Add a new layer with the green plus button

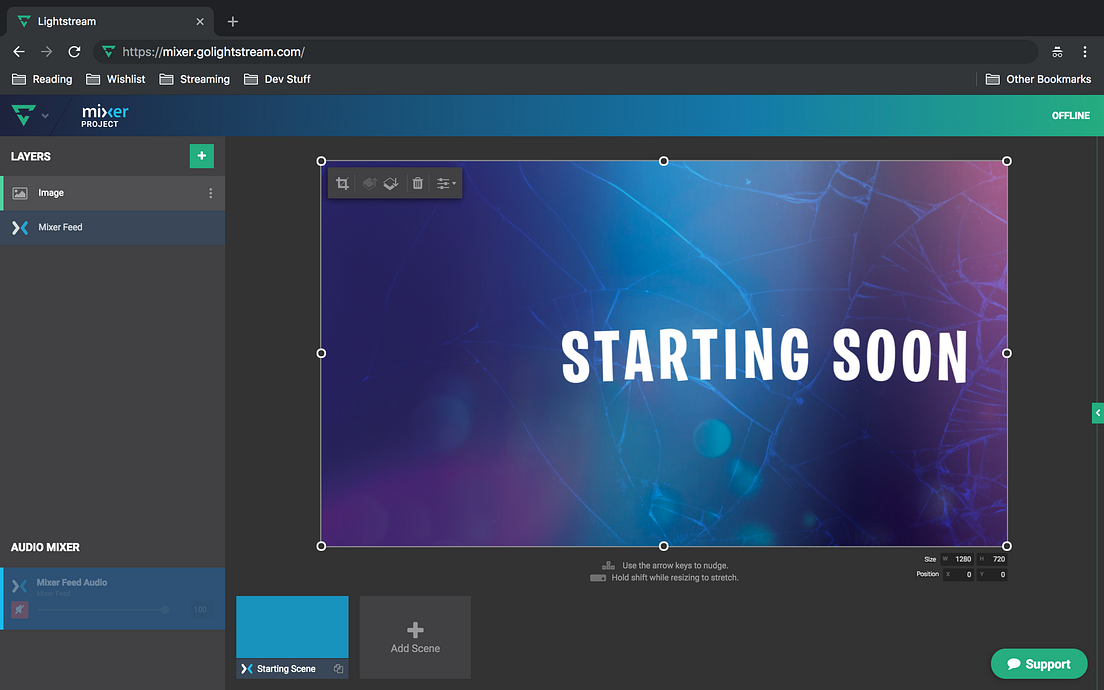click(x=201, y=156)
